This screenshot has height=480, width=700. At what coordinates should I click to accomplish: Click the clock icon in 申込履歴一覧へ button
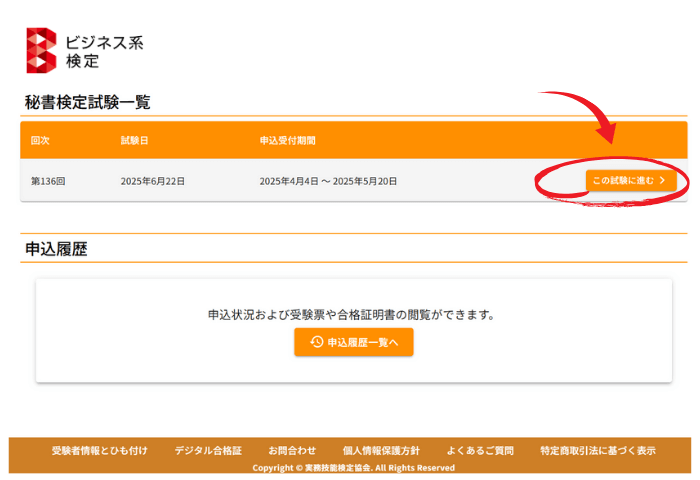tap(317, 342)
